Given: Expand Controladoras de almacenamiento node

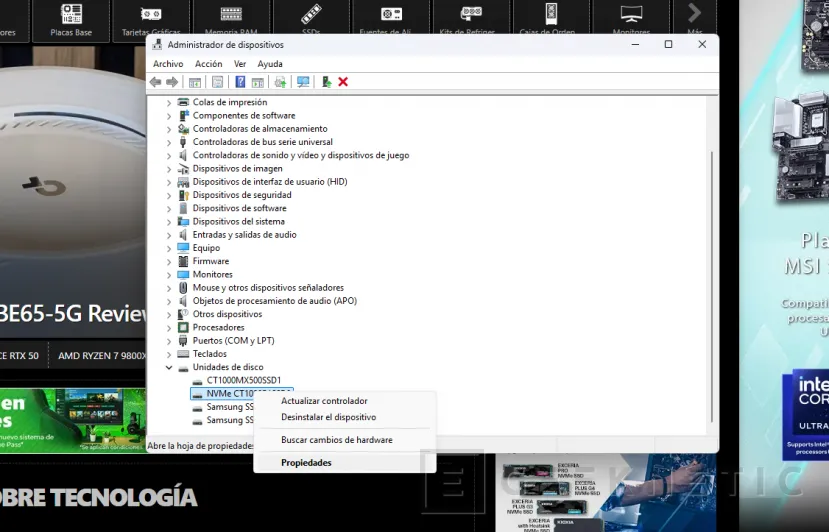Looking at the screenshot, I should [169, 129].
